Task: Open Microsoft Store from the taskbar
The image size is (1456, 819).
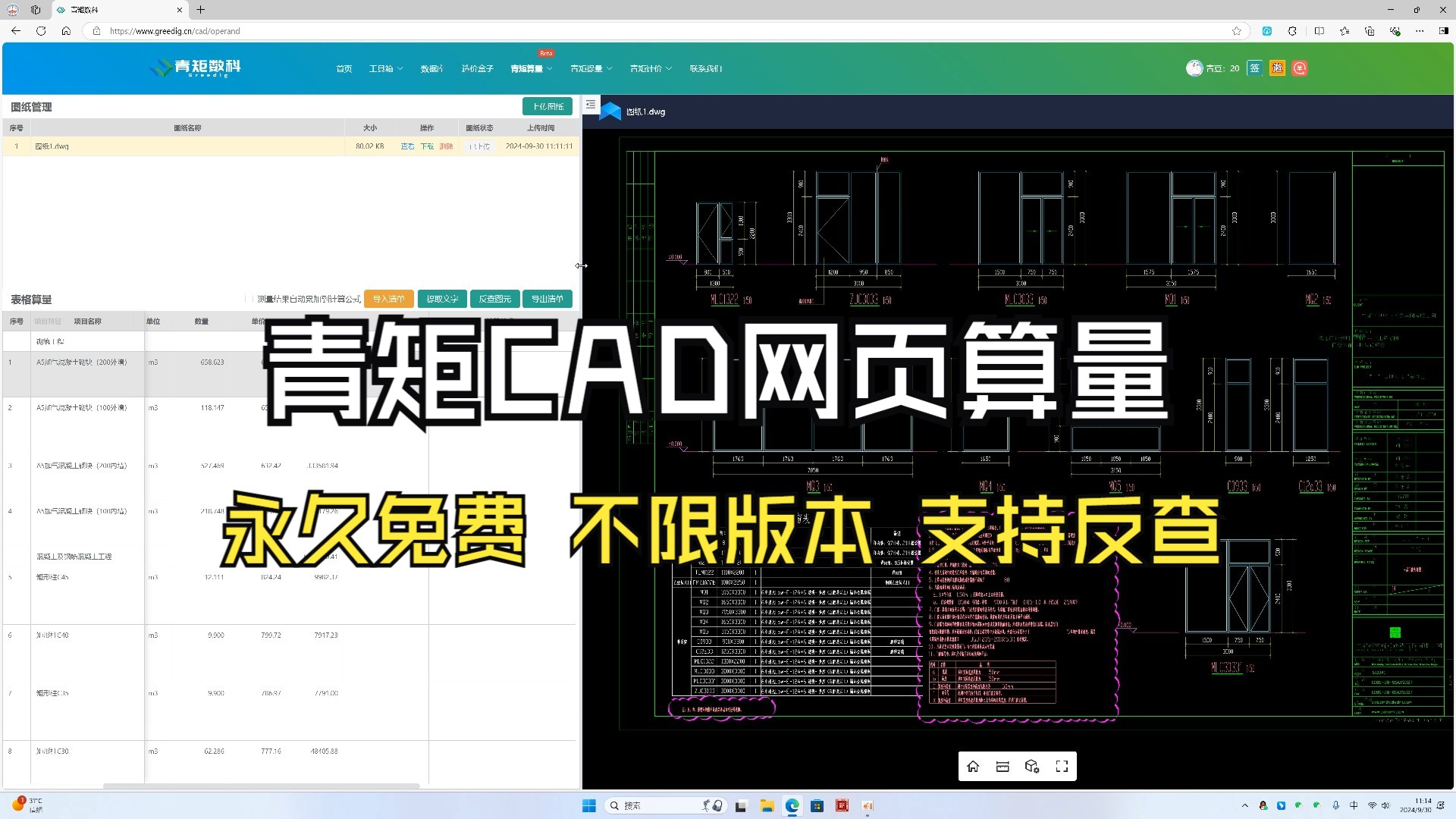Action: click(817, 805)
